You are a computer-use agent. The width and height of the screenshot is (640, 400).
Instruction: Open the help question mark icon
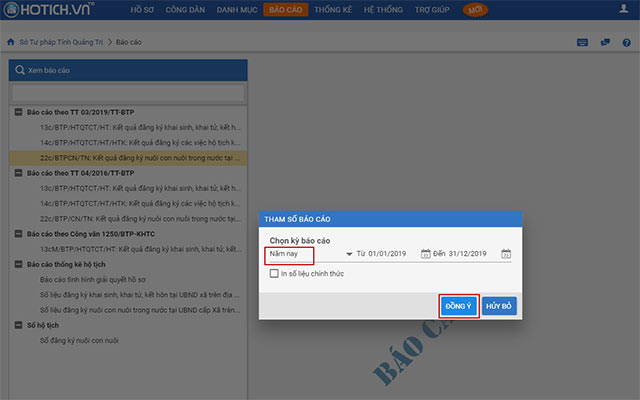[x=627, y=42]
